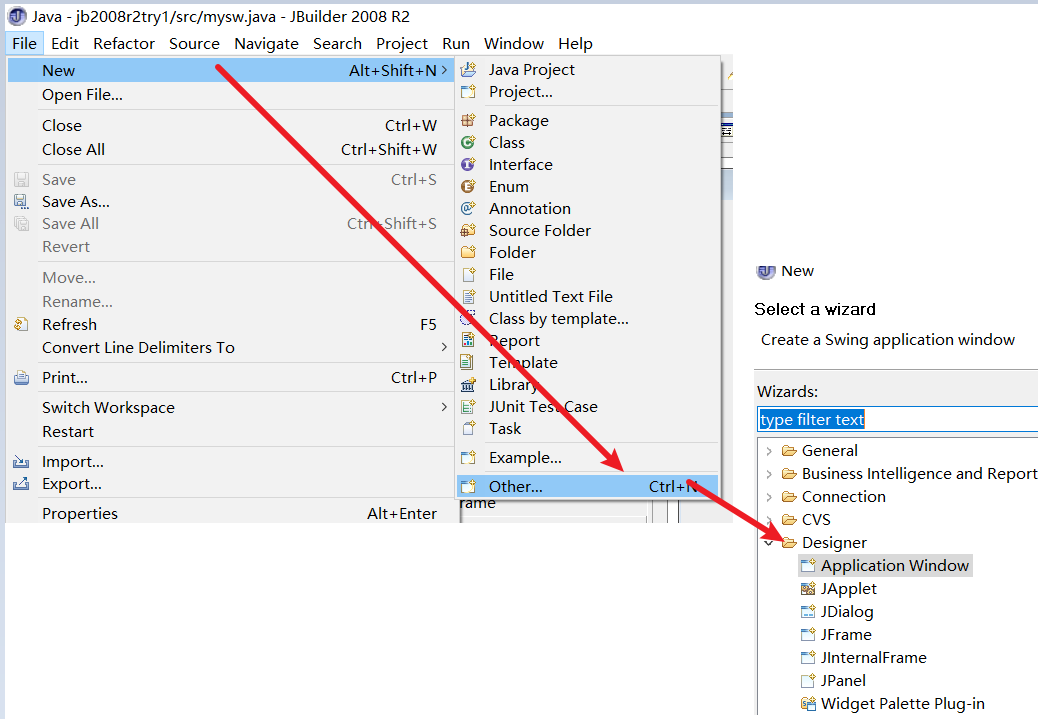This screenshot has height=719, width=1038.
Task: Click the File icon in New submenu
Action: [x=469, y=274]
